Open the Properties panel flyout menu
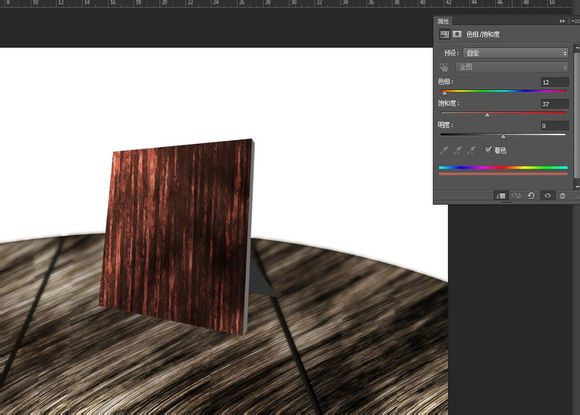 [573, 21]
